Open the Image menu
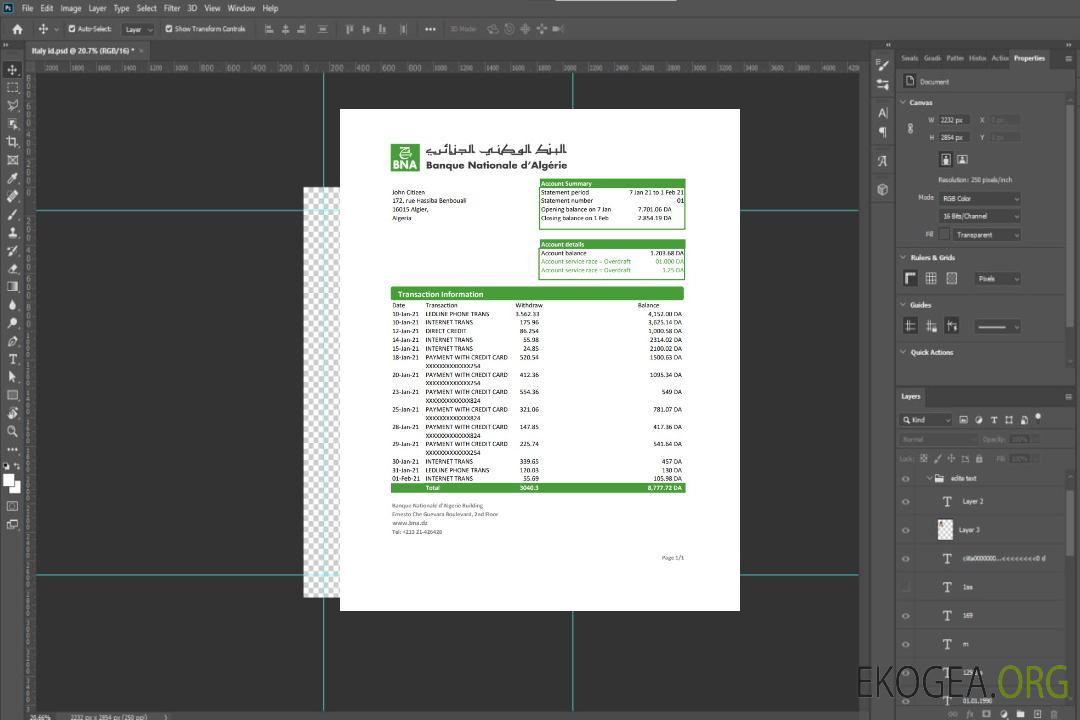The height and width of the screenshot is (720, 1080). click(70, 8)
